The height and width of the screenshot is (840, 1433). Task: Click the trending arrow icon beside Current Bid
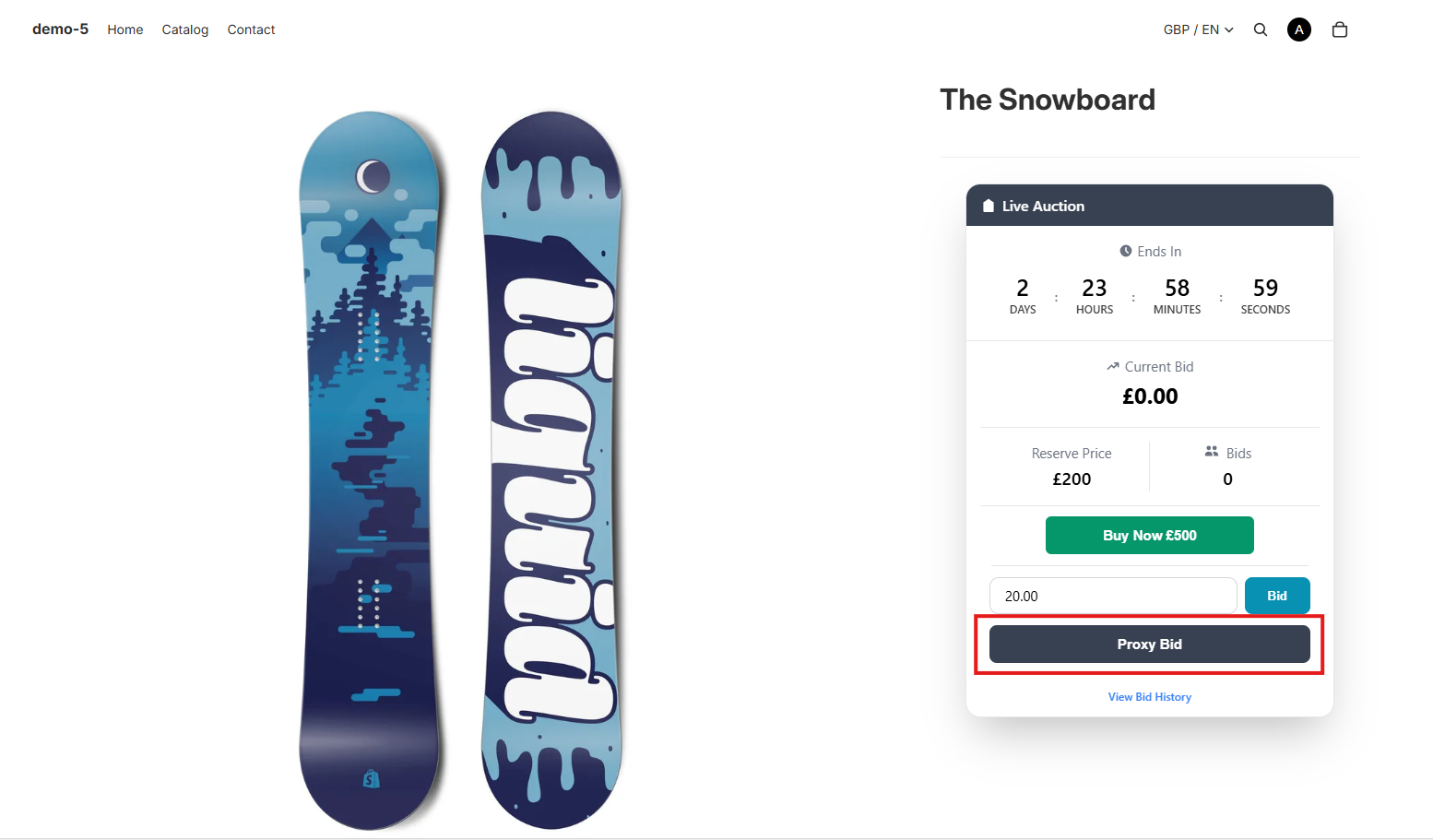point(1113,366)
